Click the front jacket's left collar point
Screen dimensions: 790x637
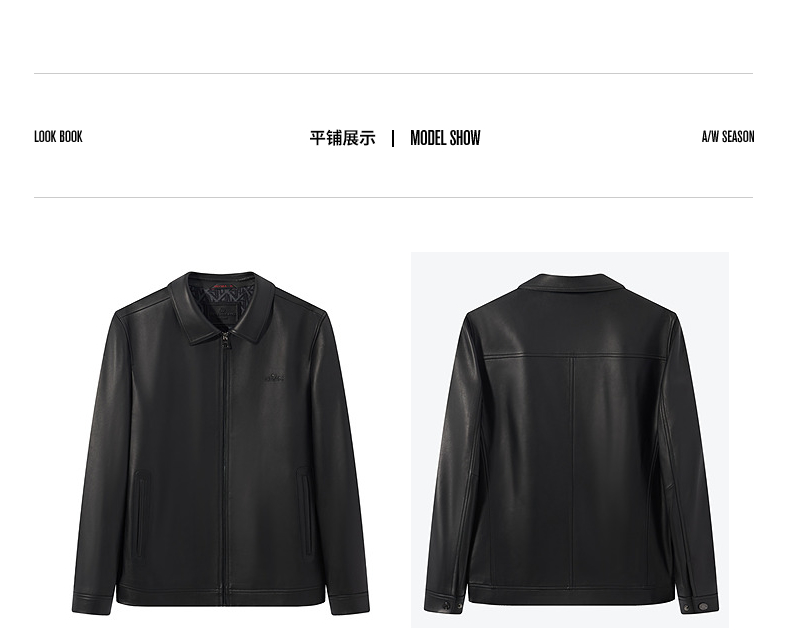click(193, 341)
